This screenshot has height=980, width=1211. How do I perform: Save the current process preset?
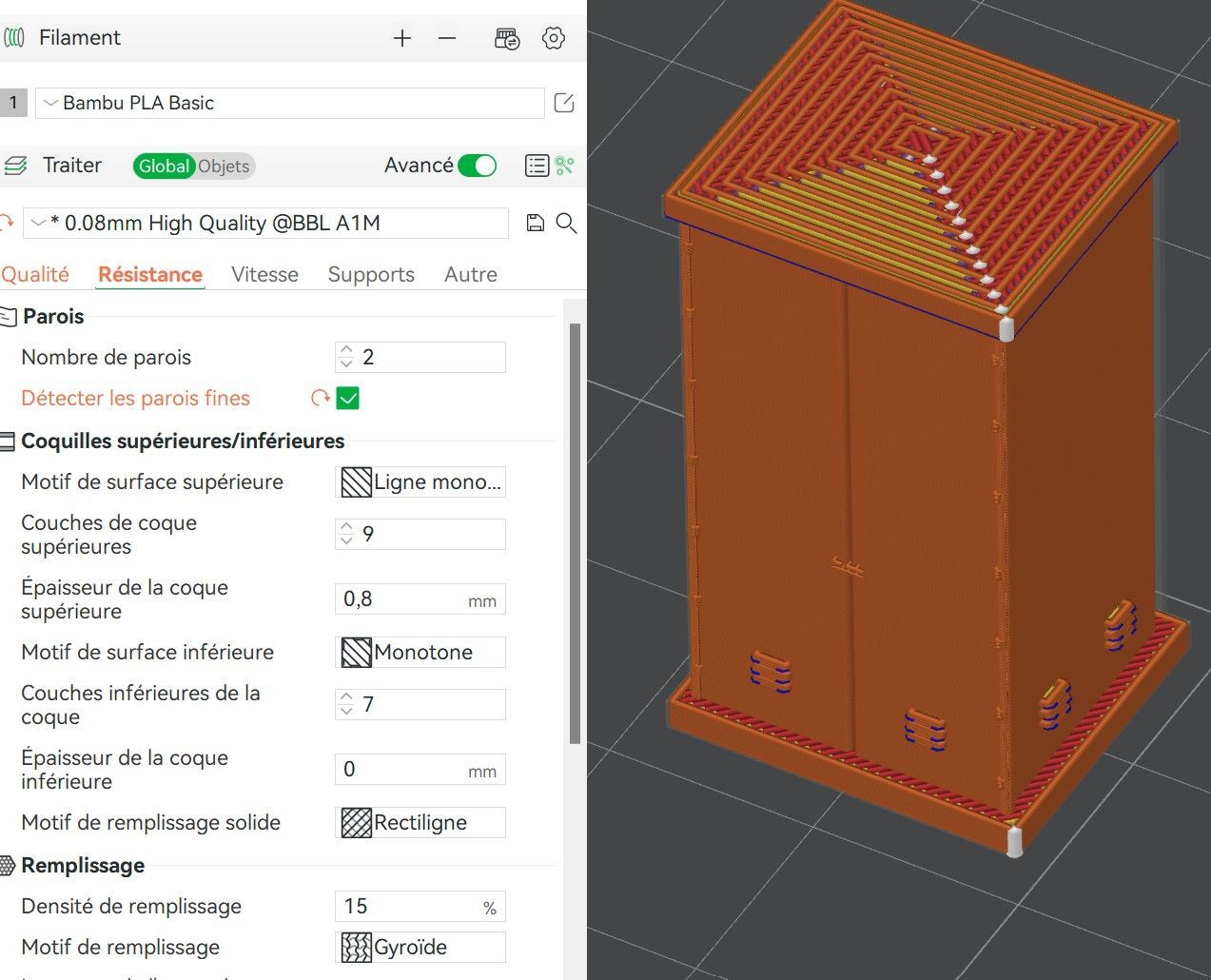click(x=536, y=223)
